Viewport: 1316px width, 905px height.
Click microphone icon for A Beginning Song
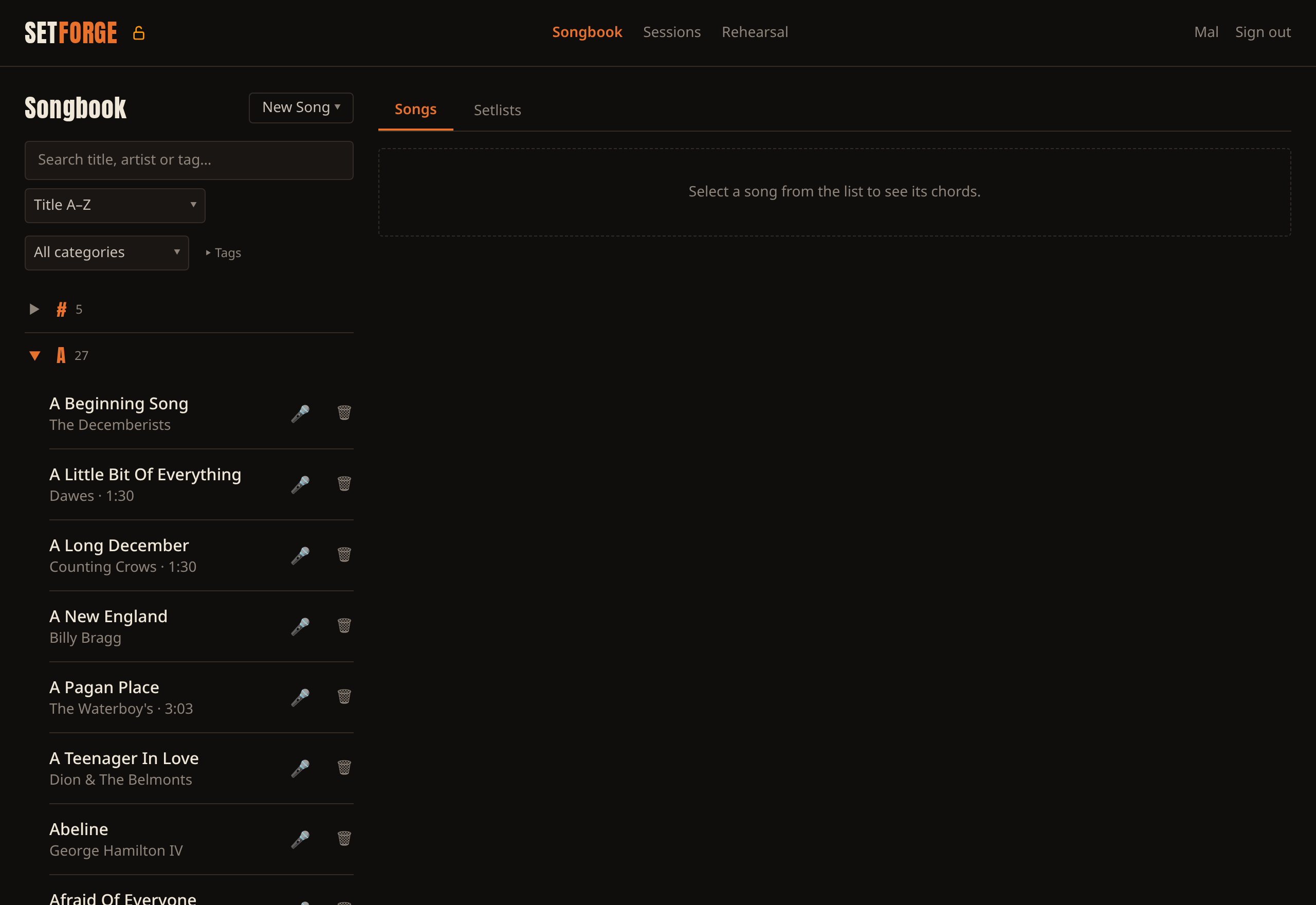[x=300, y=413]
